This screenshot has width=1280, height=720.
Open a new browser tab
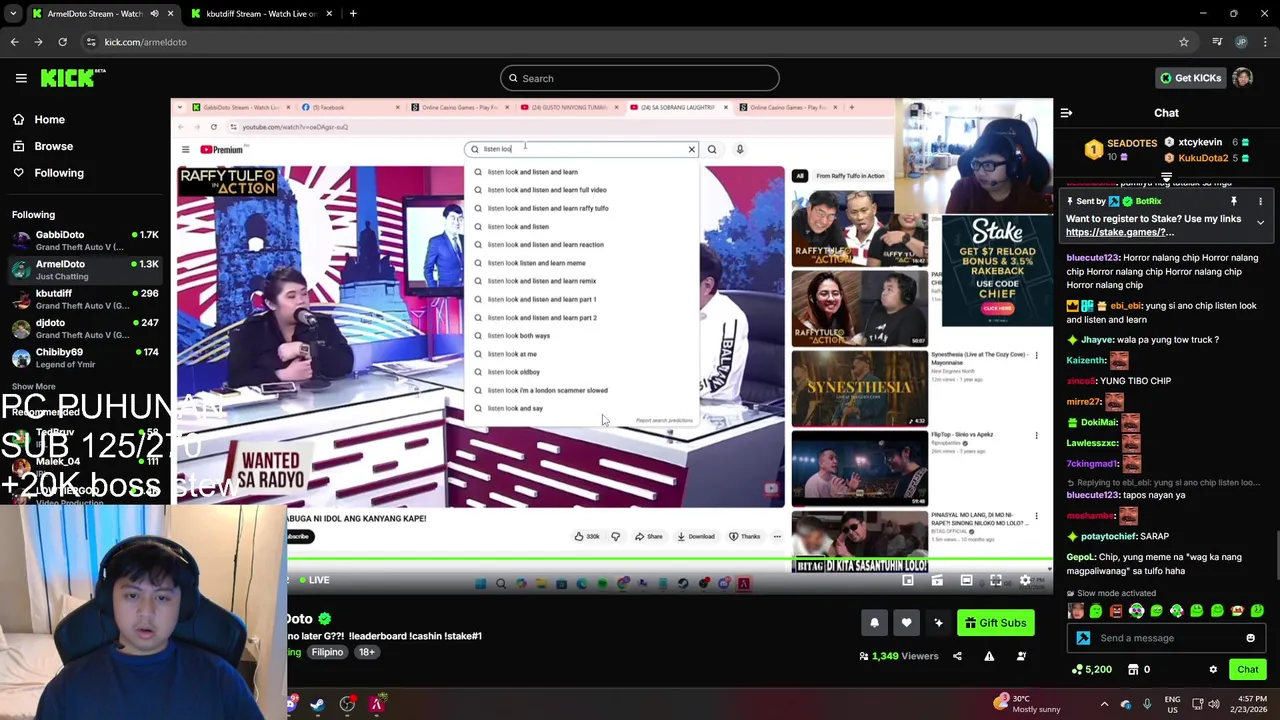(353, 14)
